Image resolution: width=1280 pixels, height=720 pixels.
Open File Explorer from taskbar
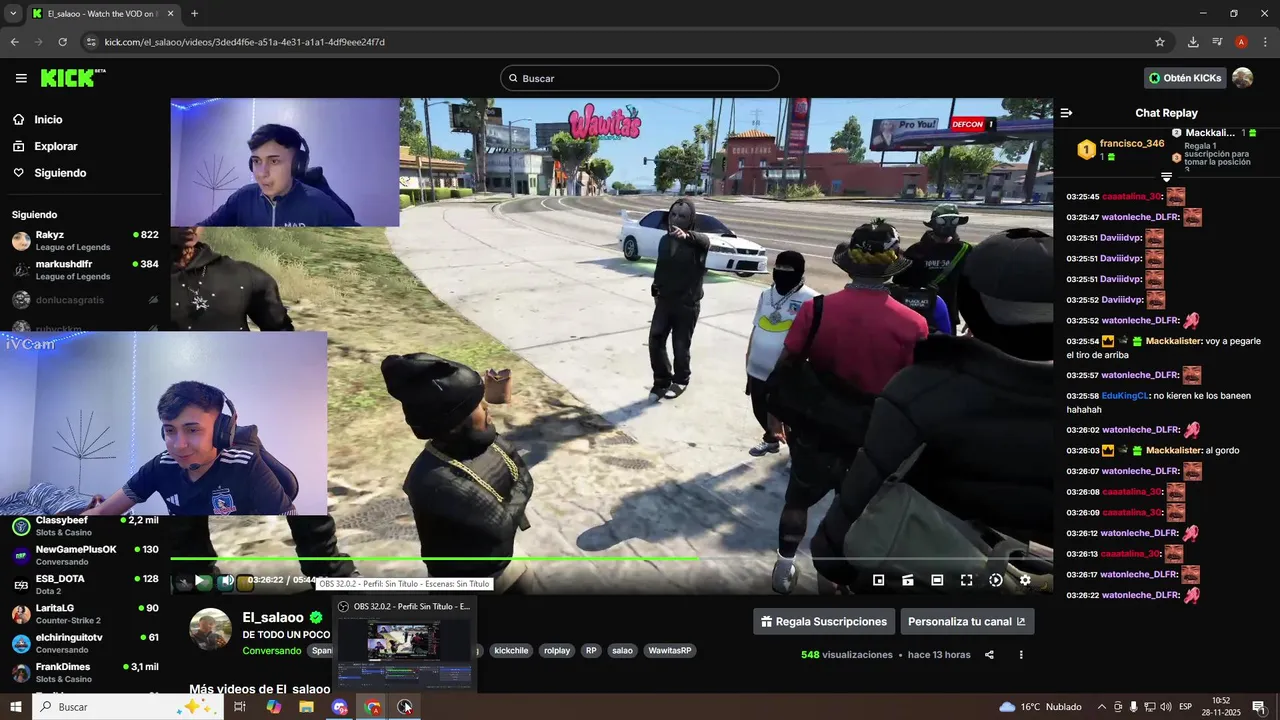click(306, 707)
